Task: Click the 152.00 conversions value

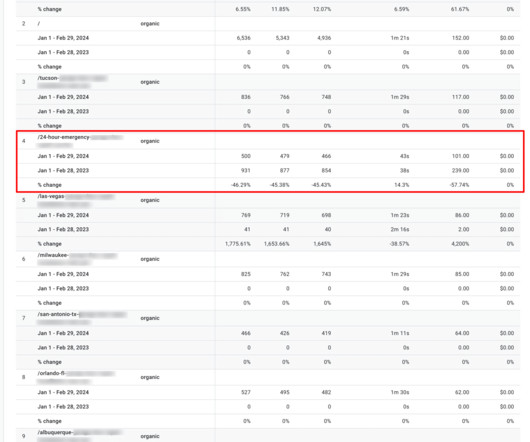Action: click(460, 38)
